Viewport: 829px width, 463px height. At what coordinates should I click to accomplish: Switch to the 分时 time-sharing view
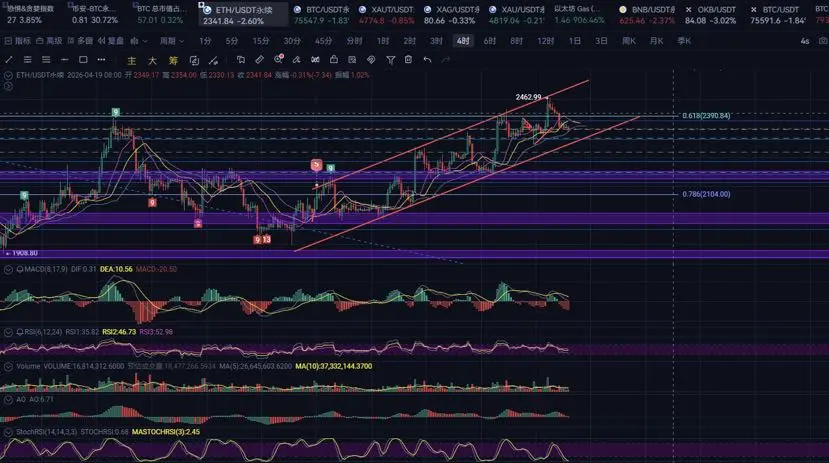(x=354, y=41)
